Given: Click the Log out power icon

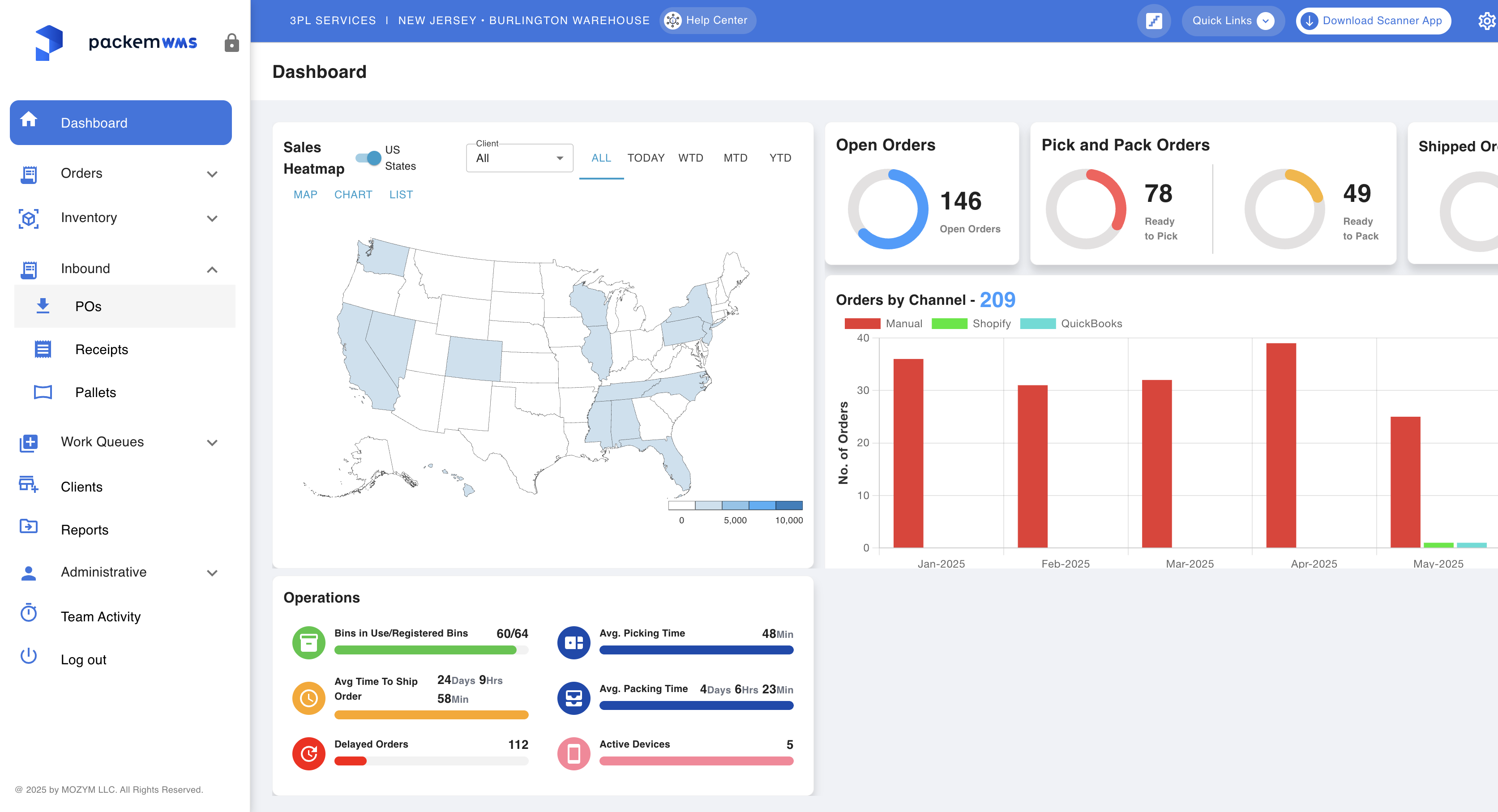Looking at the screenshot, I should click(x=29, y=656).
